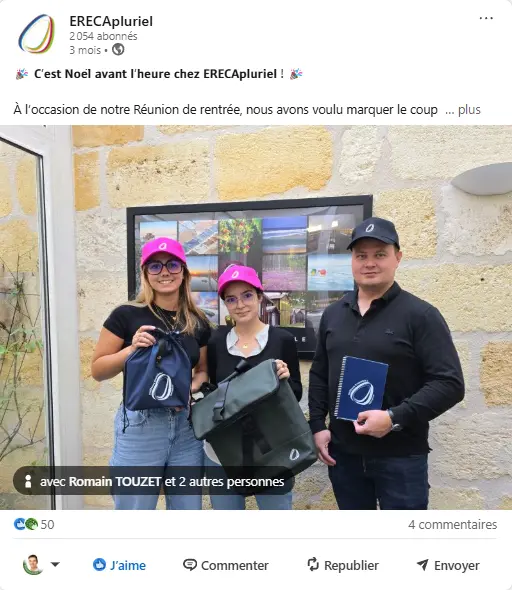Click the speech bubble Commenter icon
Screen dimensions: 512x590
pos(190,565)
